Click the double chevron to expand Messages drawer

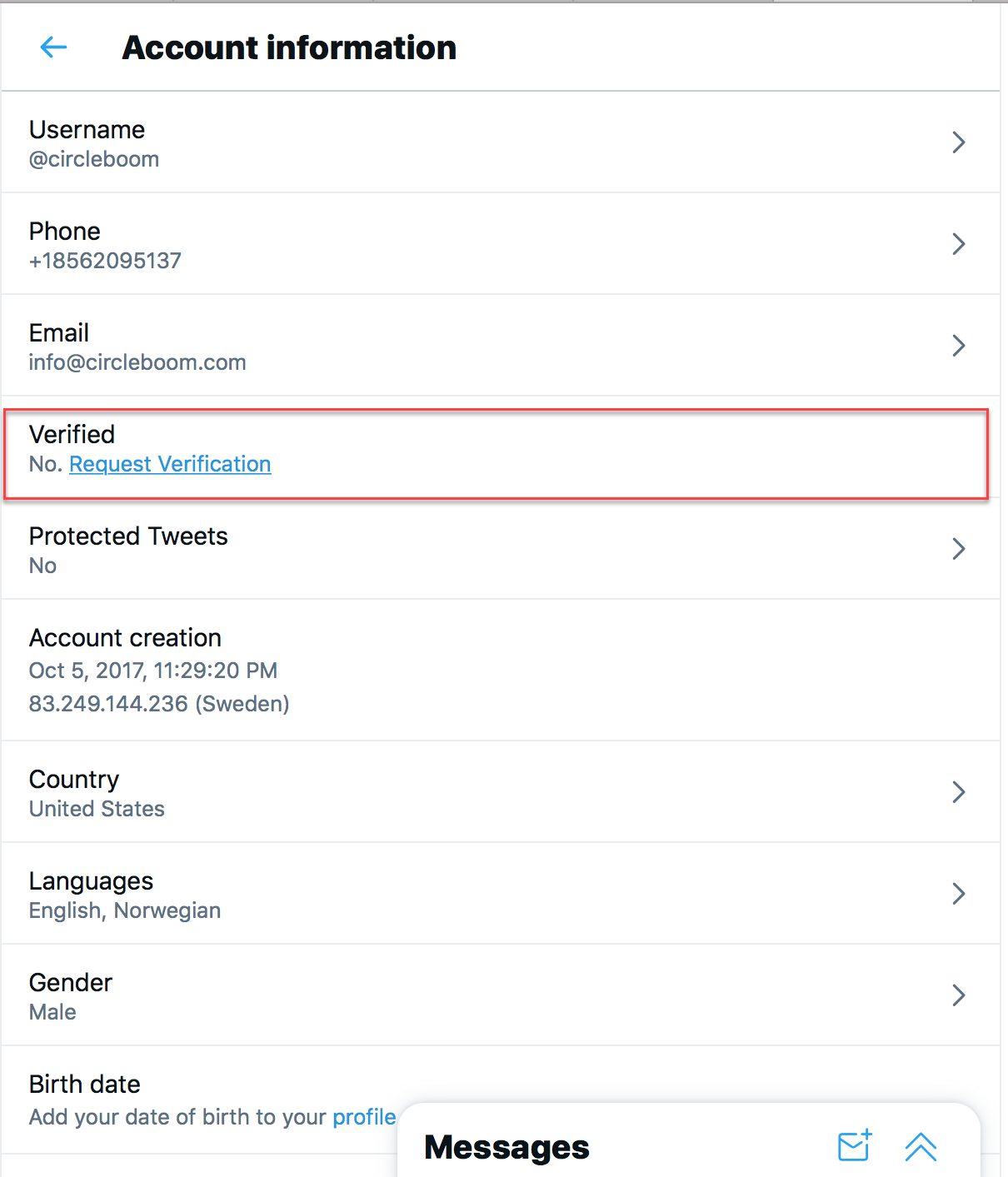click(x=920, y=1147)
